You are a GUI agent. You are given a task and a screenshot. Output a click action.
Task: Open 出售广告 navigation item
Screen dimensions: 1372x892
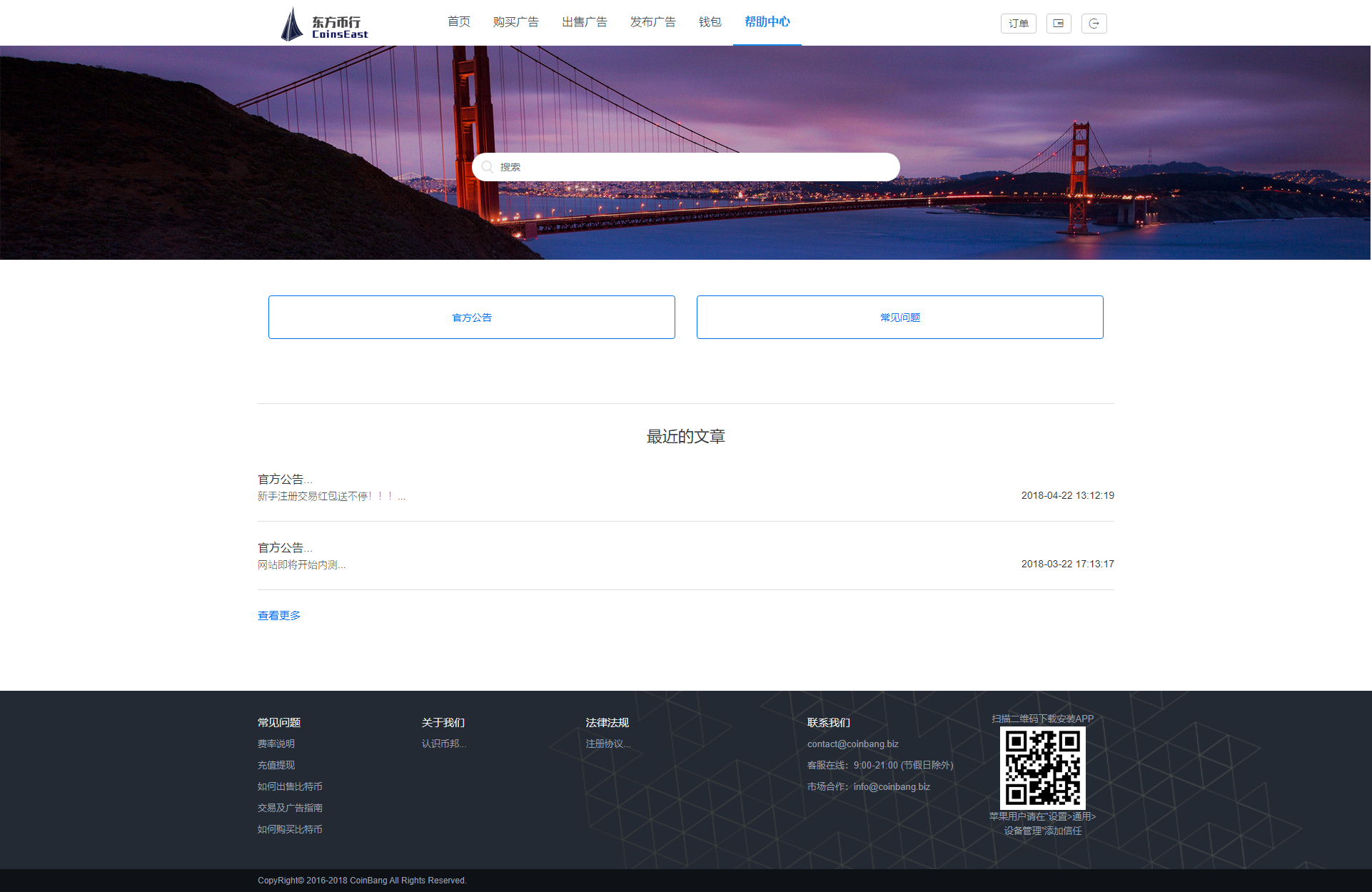[x=585, y=22]
